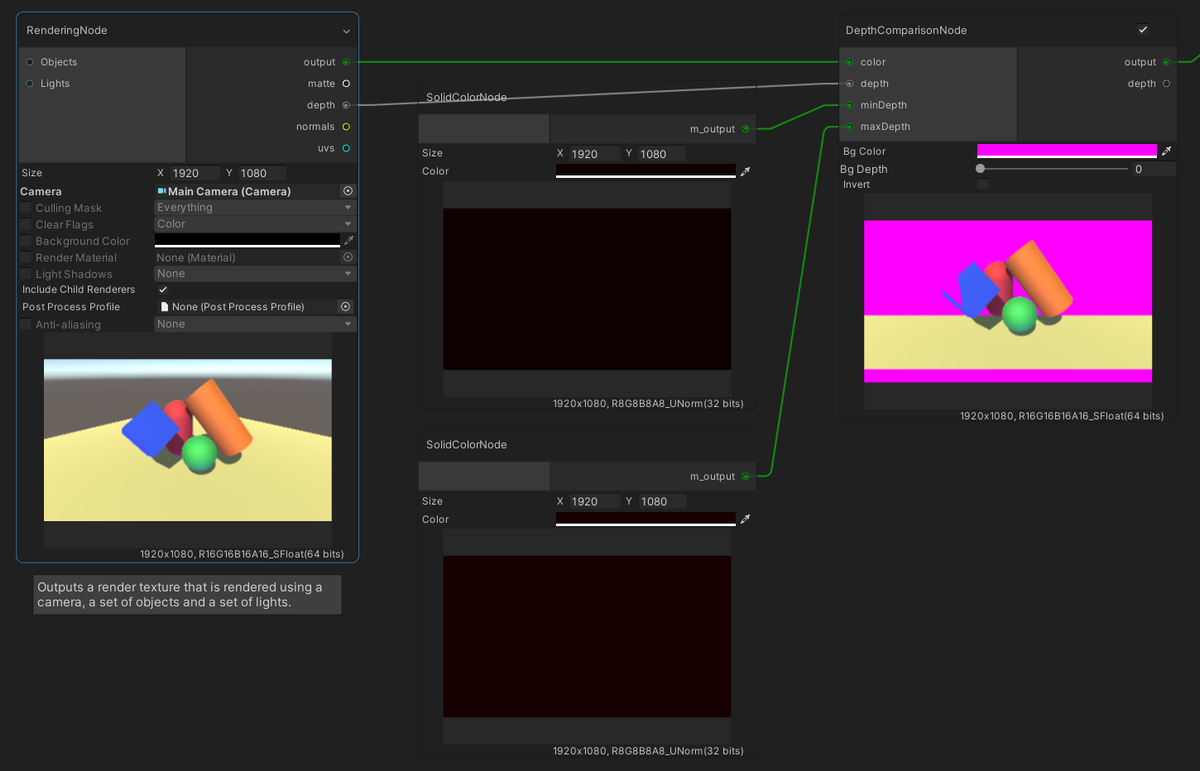The height and width of the screenshot is (771, 1200).
Task: Enable the Invert checkbox in DepthComparisonNode
Action: tap(982, 185)
